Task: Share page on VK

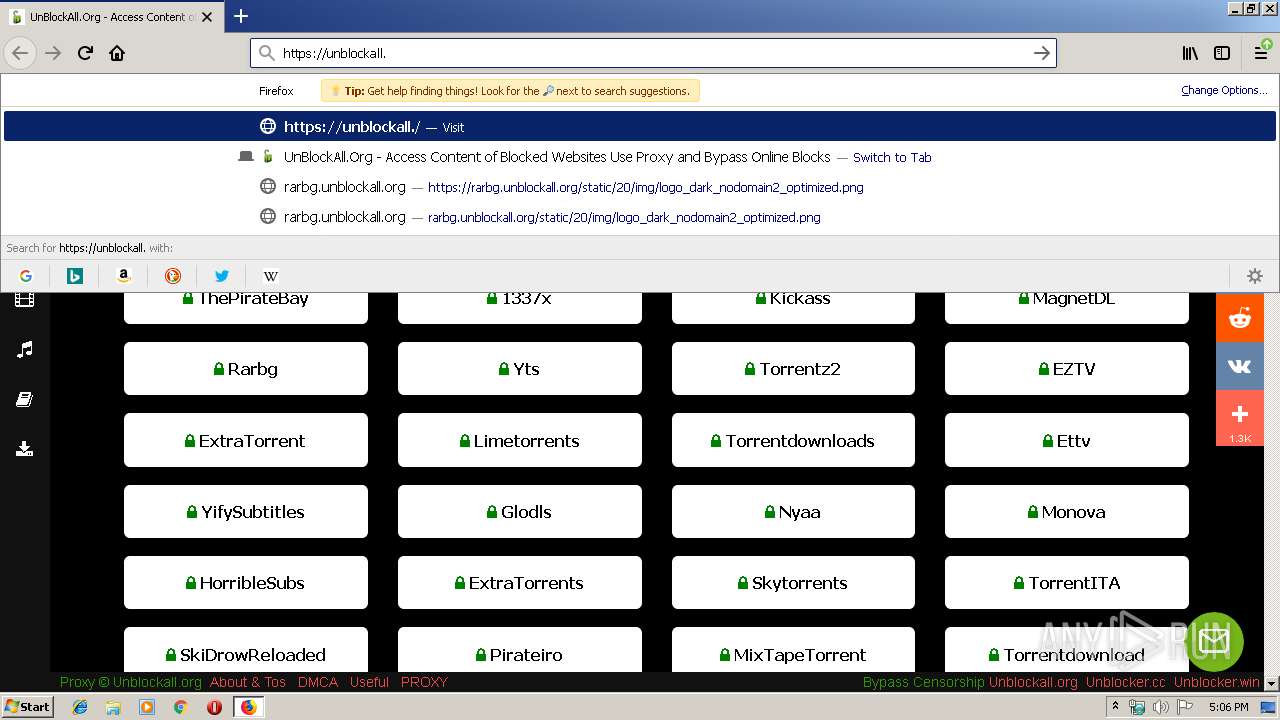Action: coord(1240,366)
